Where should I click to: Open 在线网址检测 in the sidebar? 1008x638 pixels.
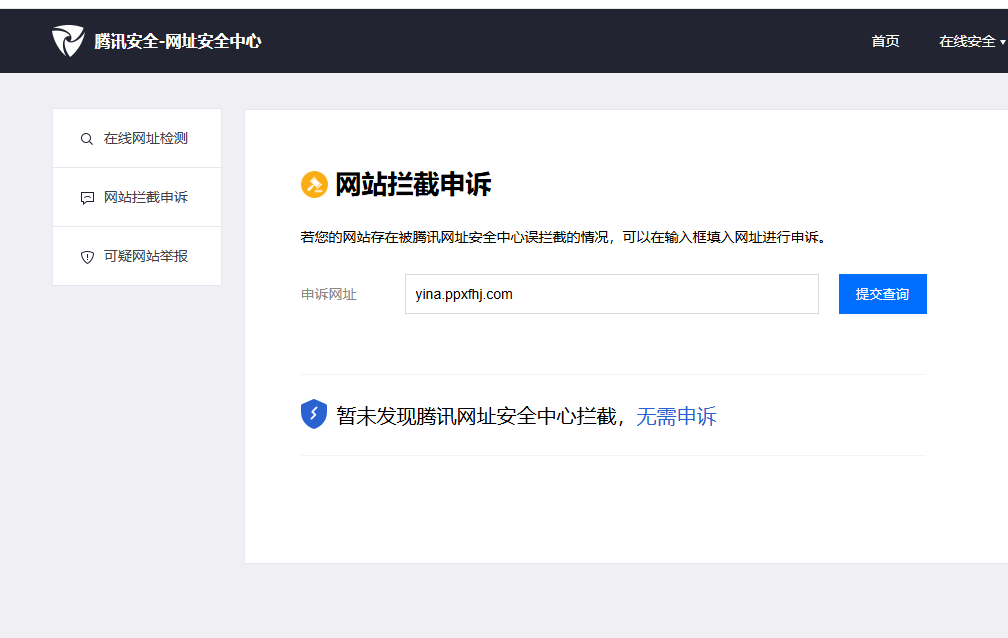tap(137, 138)
